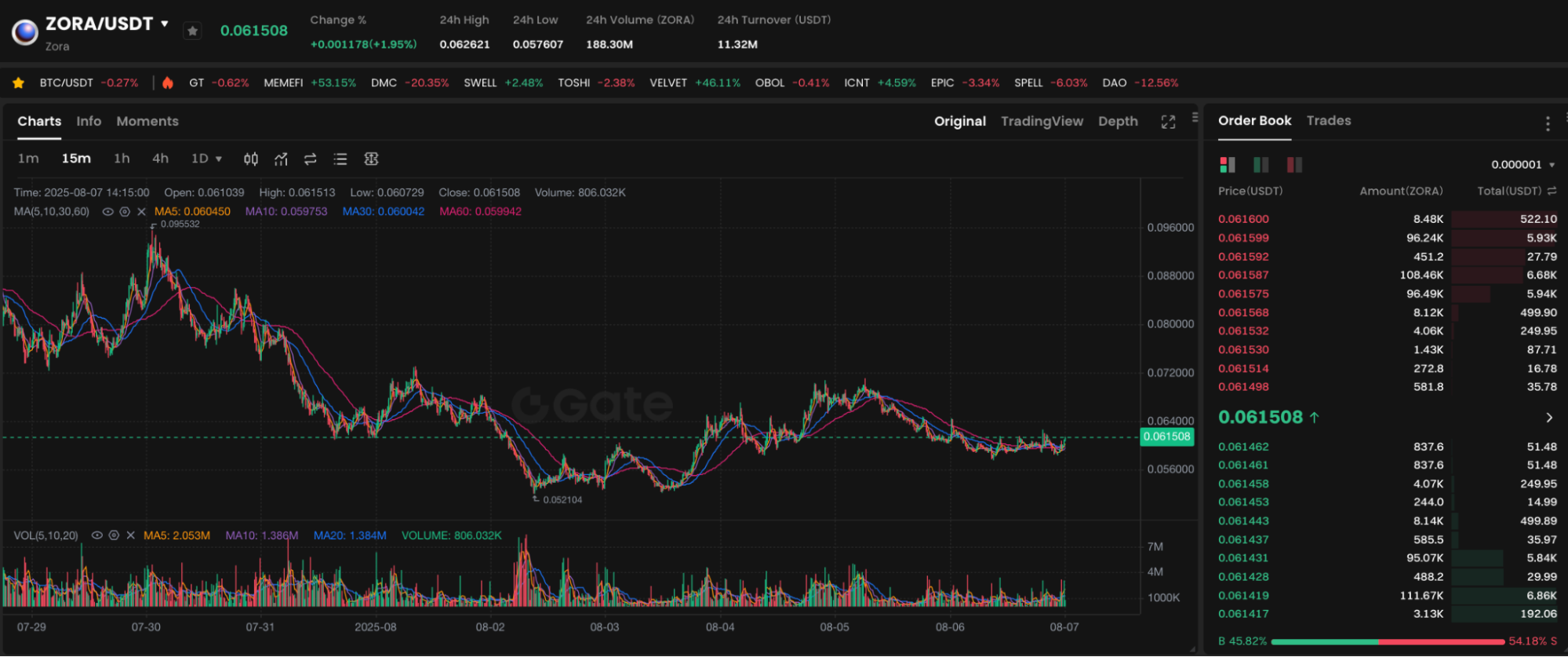The image size is (1568, 657).
Task: Click the Price(USDT) column header
Action: [1250, 192]
